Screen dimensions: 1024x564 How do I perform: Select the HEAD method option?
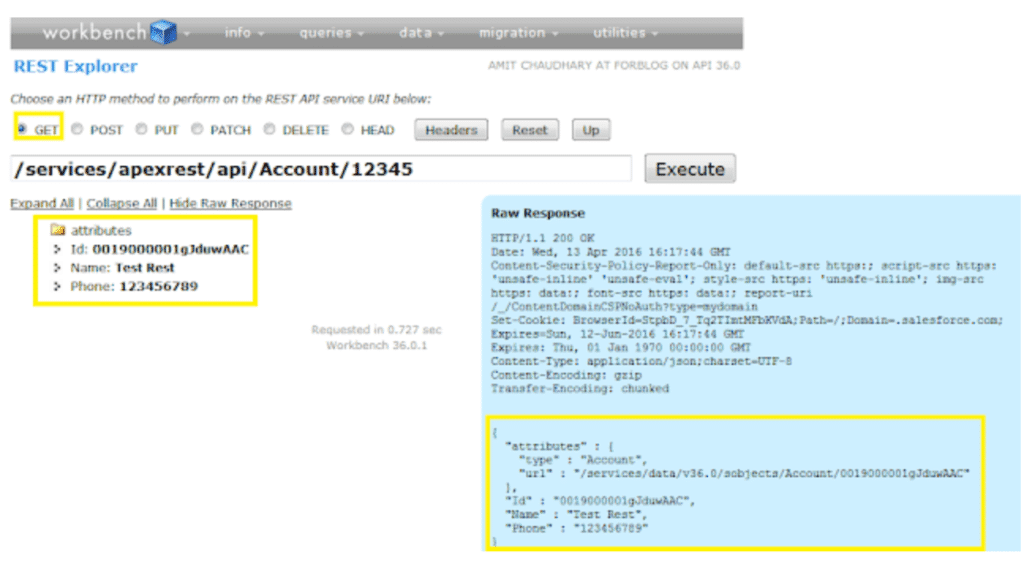pos(347,129)
